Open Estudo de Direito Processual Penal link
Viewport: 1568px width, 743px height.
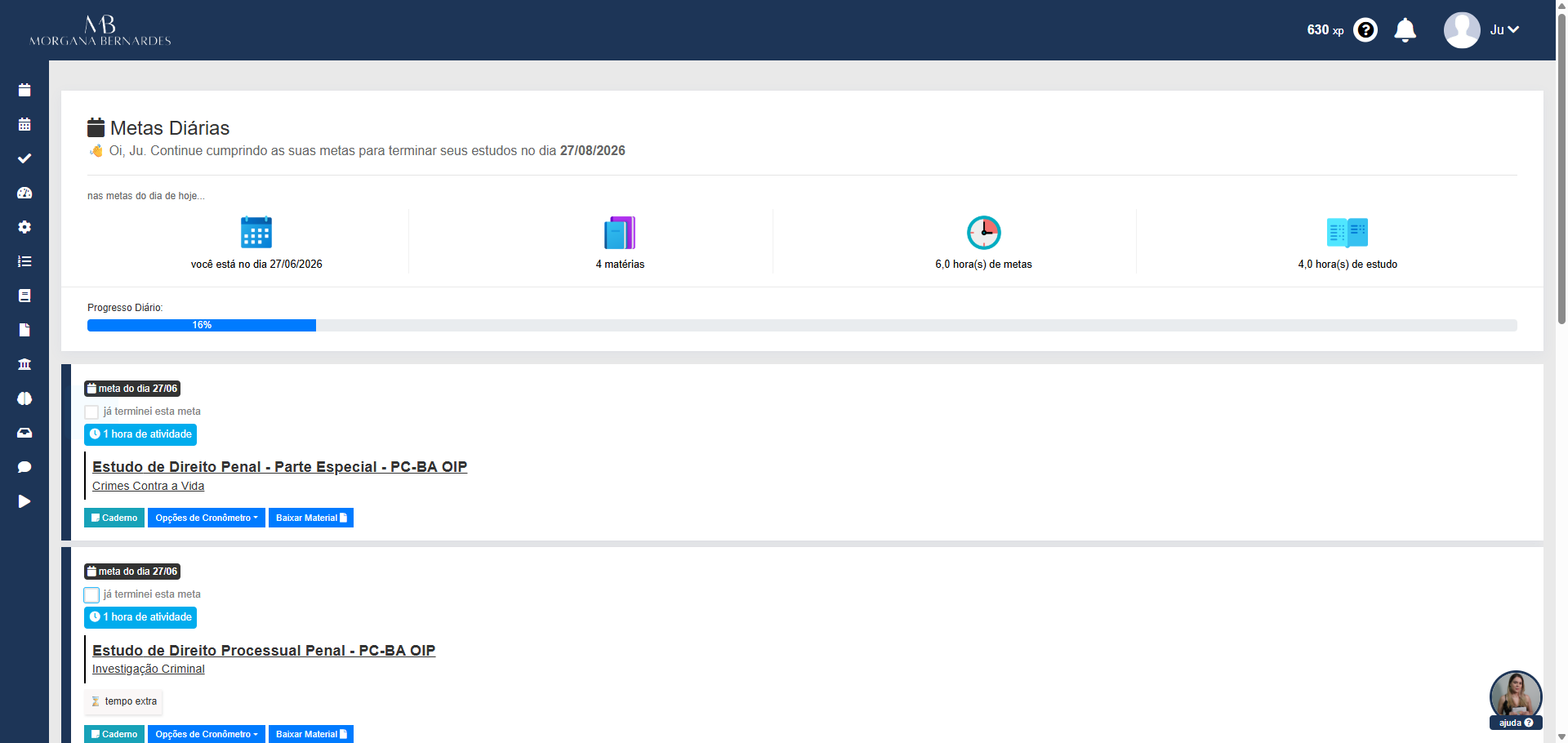tap(264, 651)
